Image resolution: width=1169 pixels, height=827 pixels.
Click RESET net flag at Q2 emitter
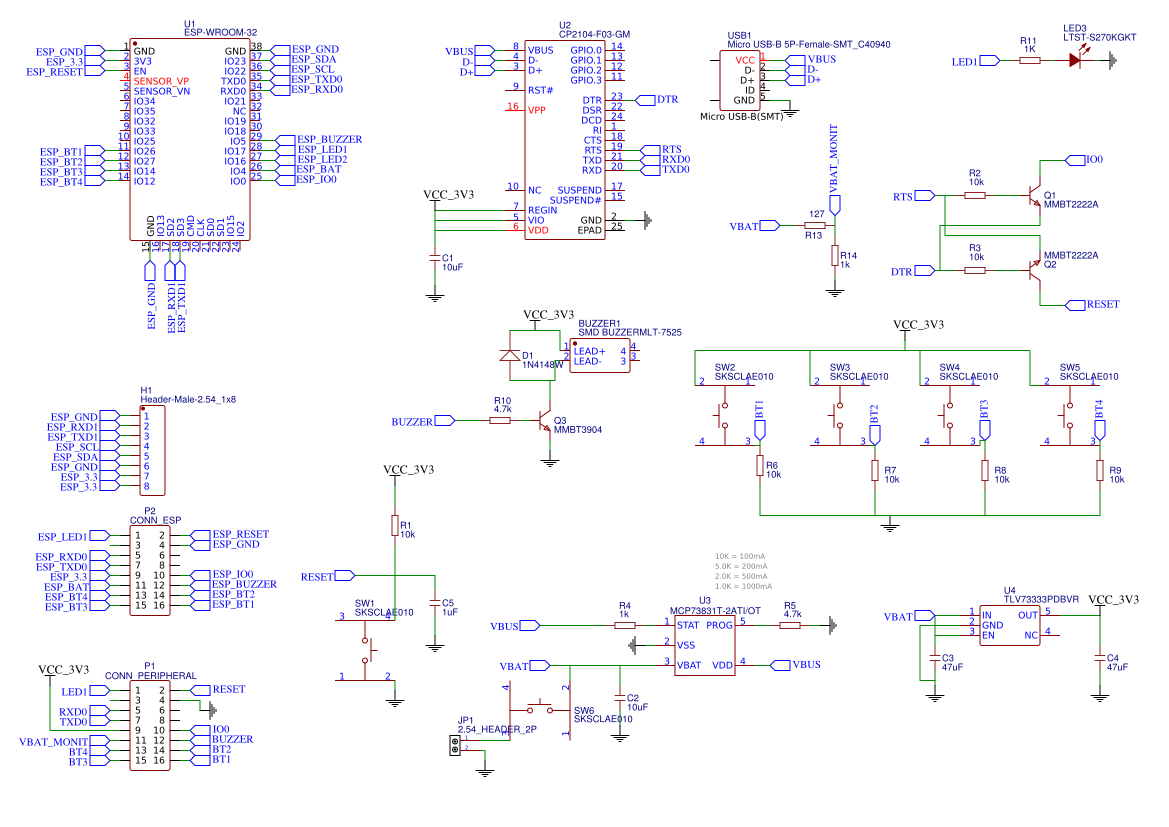pos(1093,304)
